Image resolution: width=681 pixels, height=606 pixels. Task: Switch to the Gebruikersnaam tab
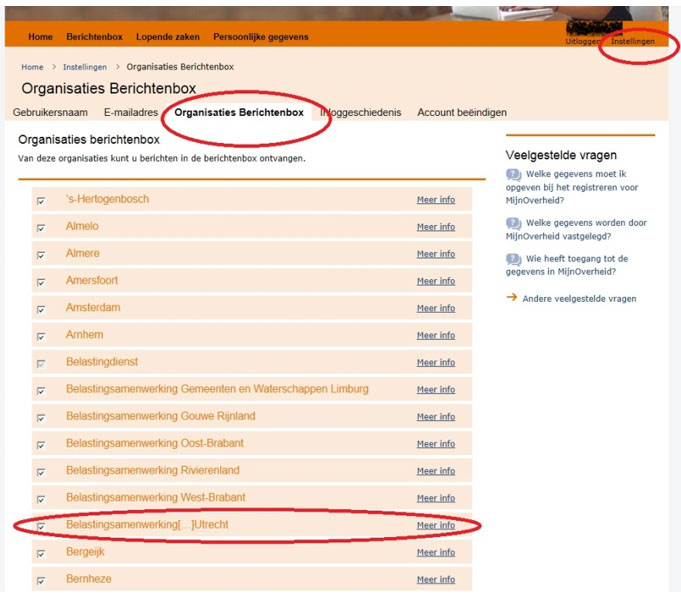(52, 113)
